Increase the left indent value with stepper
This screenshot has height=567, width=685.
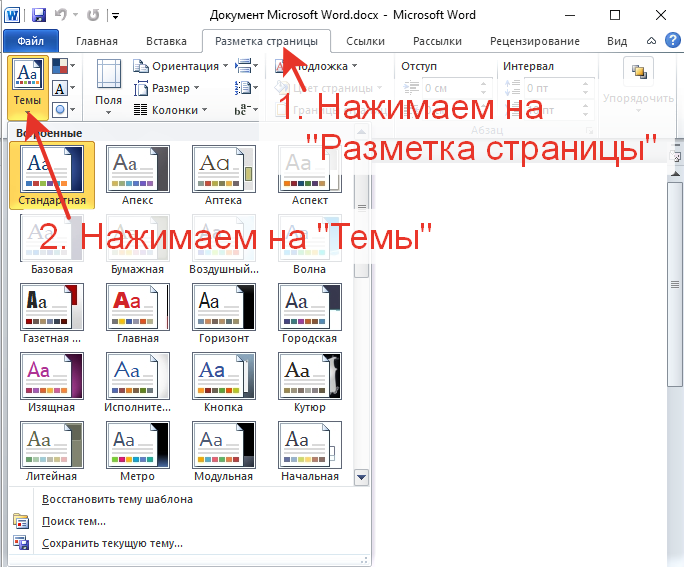484,84
